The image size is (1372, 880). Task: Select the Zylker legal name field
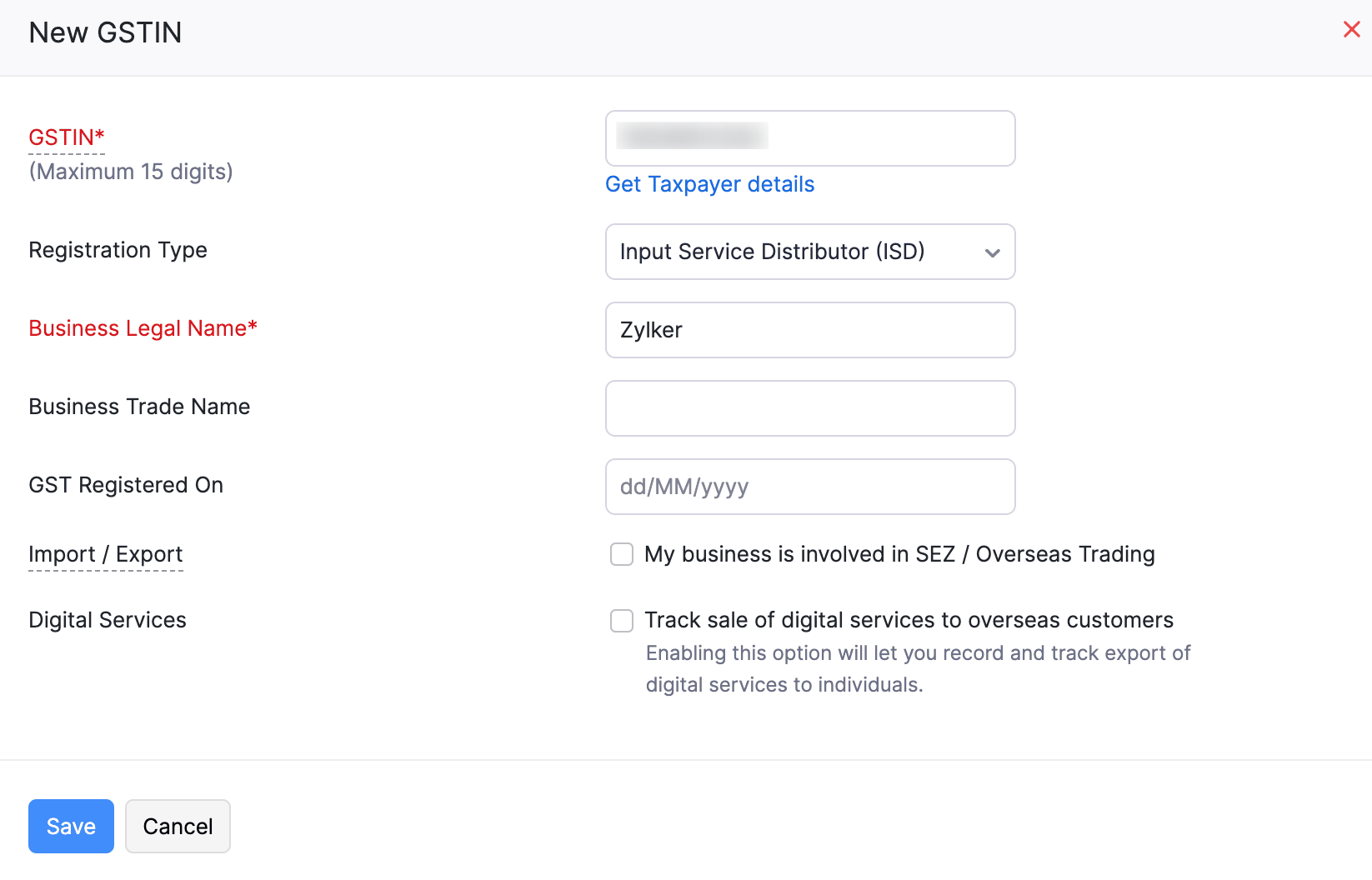[809, 330]
